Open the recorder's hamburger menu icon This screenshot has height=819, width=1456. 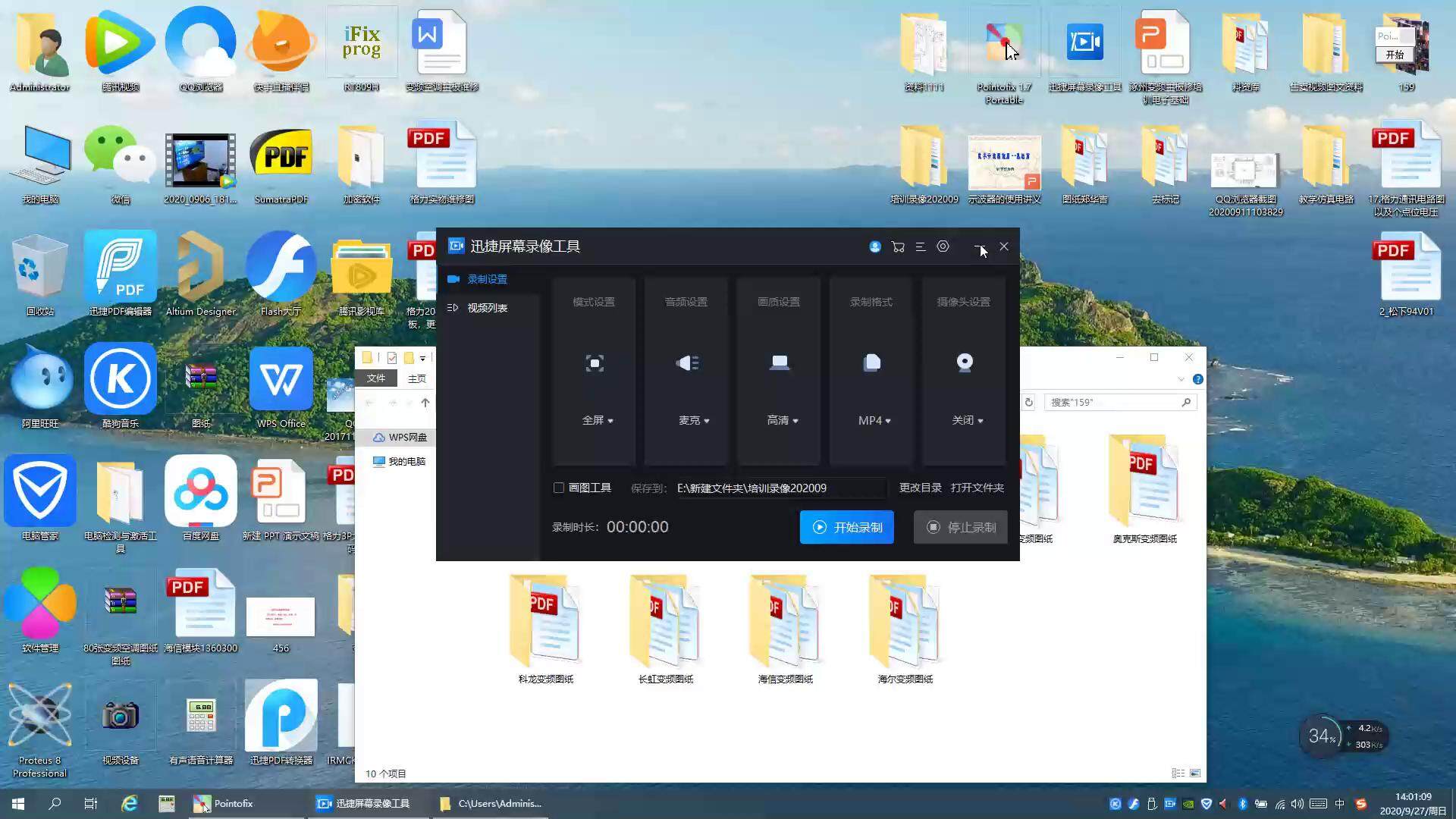920,246
